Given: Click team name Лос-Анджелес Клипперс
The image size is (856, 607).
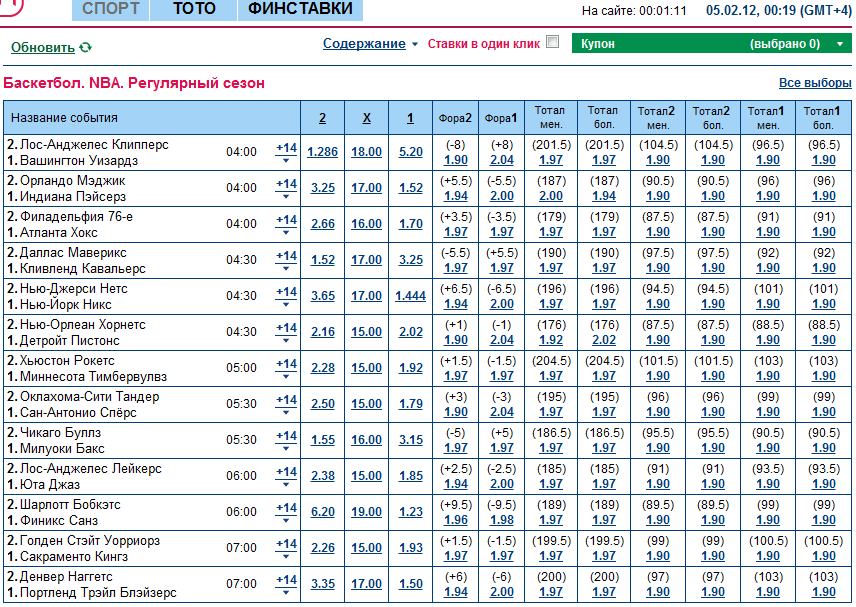Looking at the screenshot, I should point(94,145).
